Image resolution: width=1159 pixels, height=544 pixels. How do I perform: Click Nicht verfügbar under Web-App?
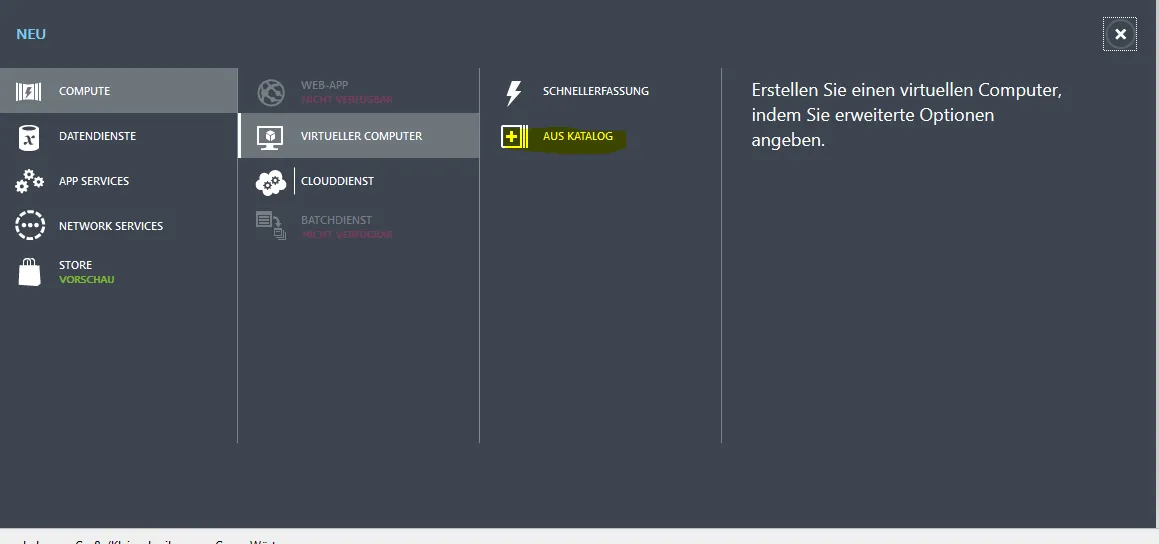pyautogui.click(x=347, y=99)
